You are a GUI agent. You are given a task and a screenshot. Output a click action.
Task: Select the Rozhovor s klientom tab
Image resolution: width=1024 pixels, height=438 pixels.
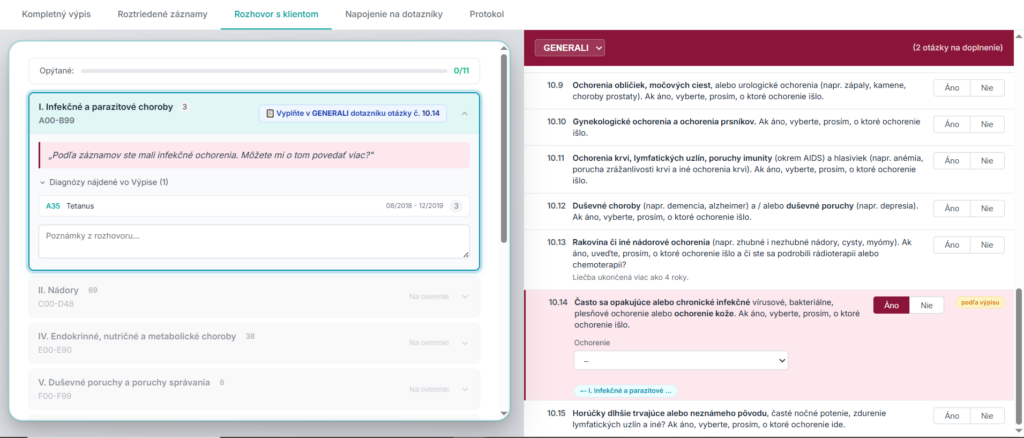click(x=276, y=14)
